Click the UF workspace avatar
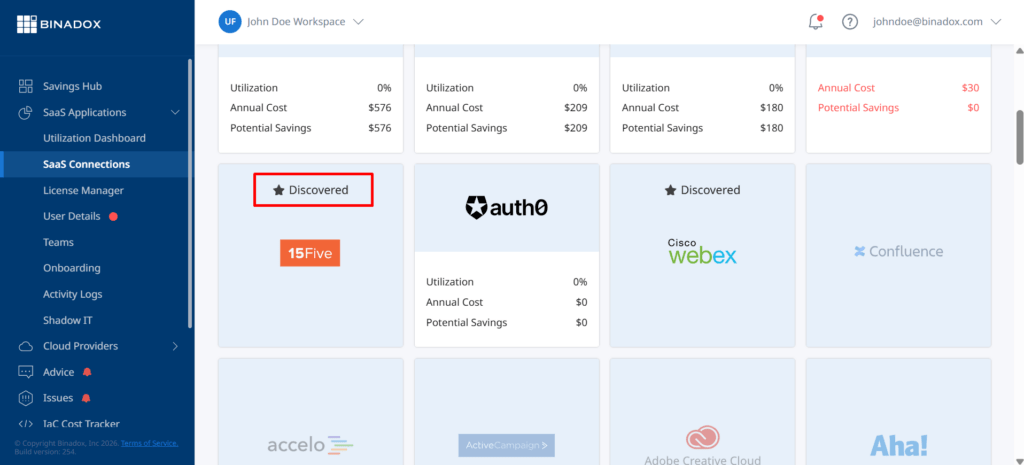The image size is (1024, 465). coord(230,22)
